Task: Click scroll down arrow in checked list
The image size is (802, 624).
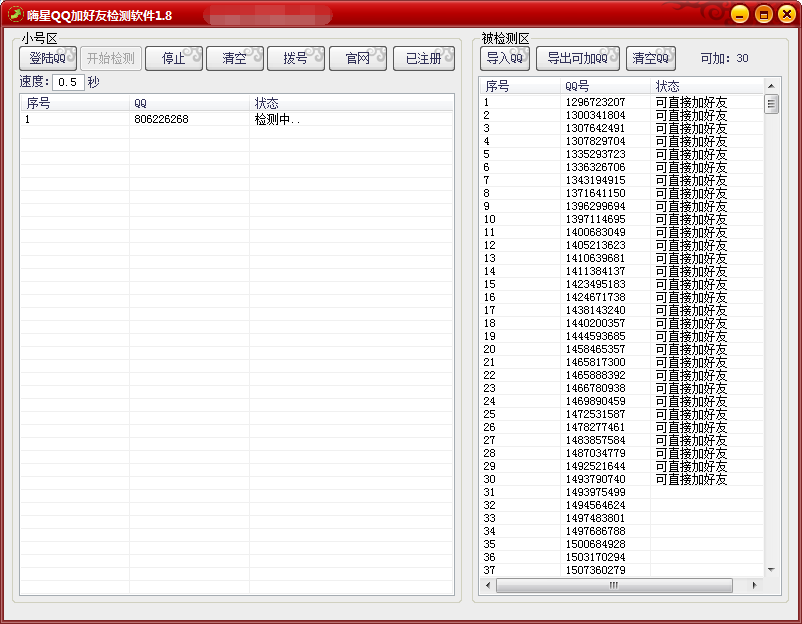Action: (x=771, y=569)
